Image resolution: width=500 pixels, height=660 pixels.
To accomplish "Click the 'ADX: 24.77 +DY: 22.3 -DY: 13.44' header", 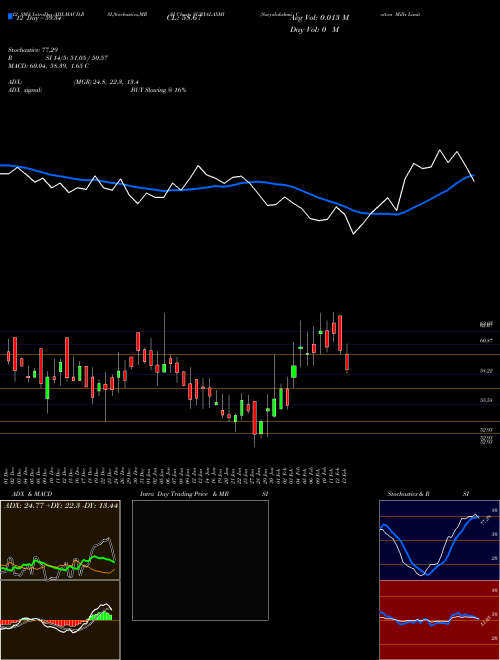I will [x=61, y=504].
